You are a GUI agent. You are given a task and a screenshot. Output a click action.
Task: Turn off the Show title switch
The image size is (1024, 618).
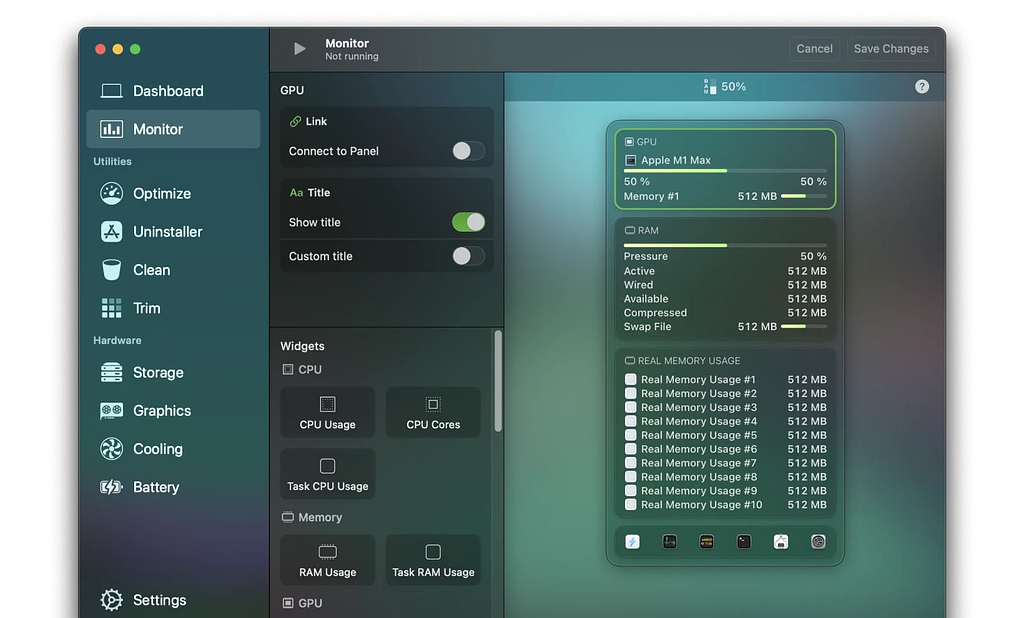pos(468,222)
